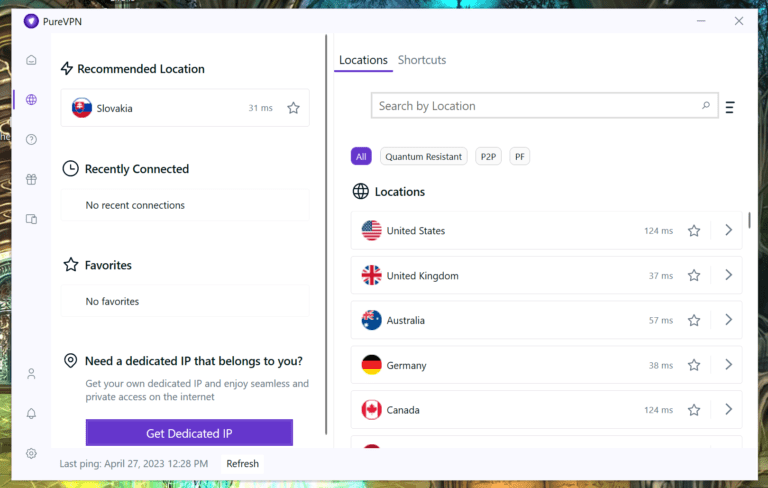Toggle the United States favorite star
Viewport: 768px width, 488px height.
coord(694,231)
